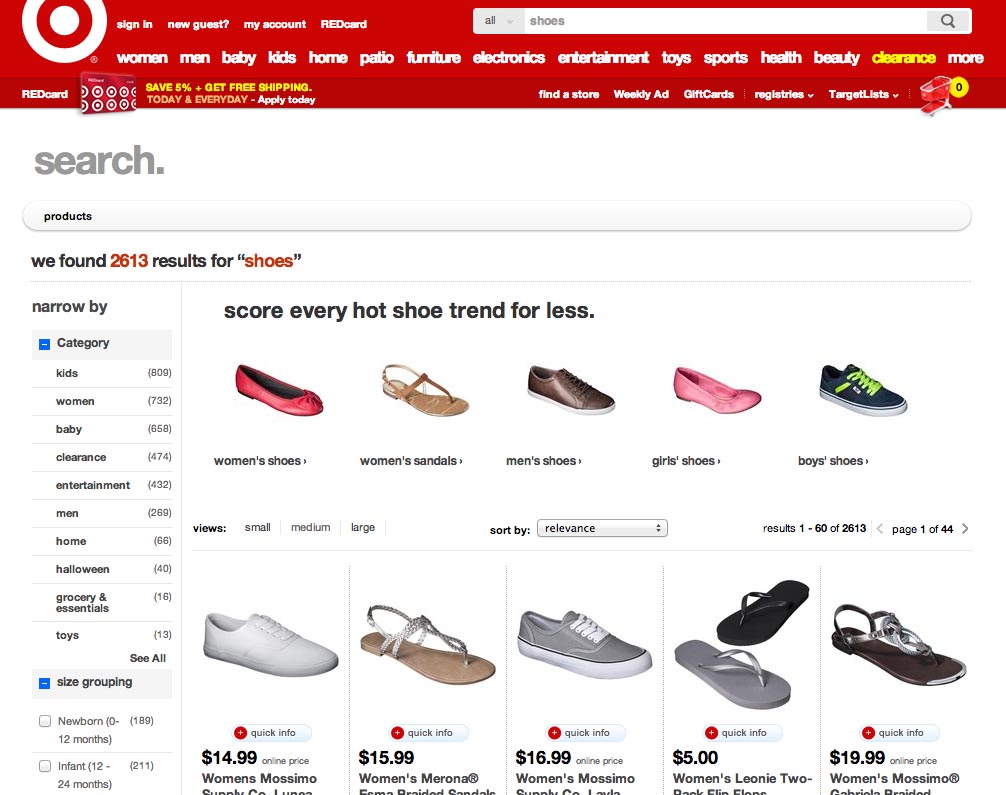Screen dimensions: 1006x795
Task: Check the Infant (12-24 months) filter
Action: coord(44,766)
